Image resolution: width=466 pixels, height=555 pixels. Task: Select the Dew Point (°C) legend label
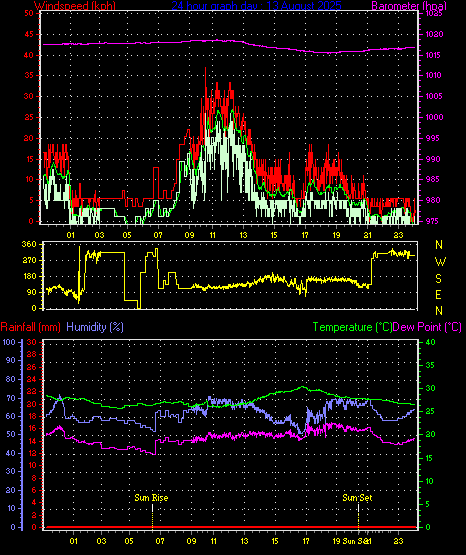[x=427, y=327]
